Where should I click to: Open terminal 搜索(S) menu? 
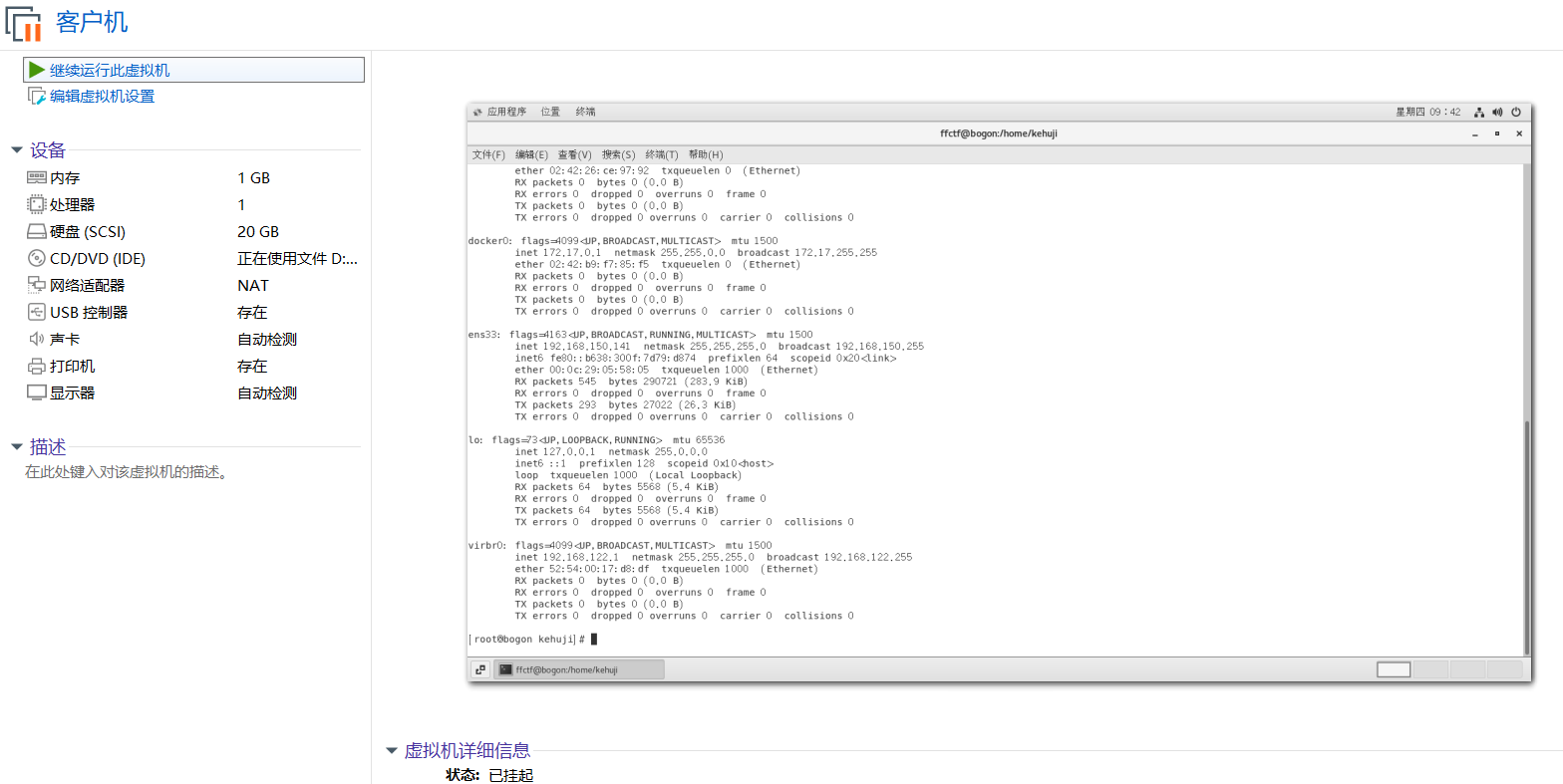(x=618, y=154)
